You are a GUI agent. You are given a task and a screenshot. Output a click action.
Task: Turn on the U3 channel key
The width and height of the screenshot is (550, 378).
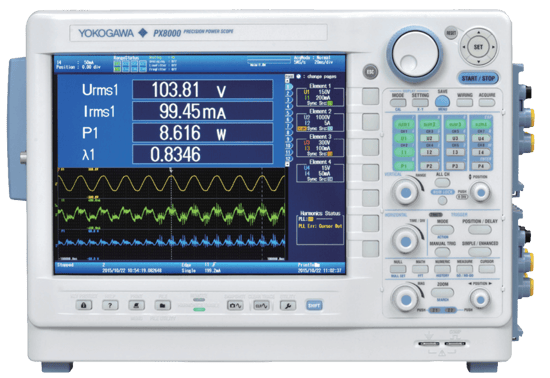(455, 139)
